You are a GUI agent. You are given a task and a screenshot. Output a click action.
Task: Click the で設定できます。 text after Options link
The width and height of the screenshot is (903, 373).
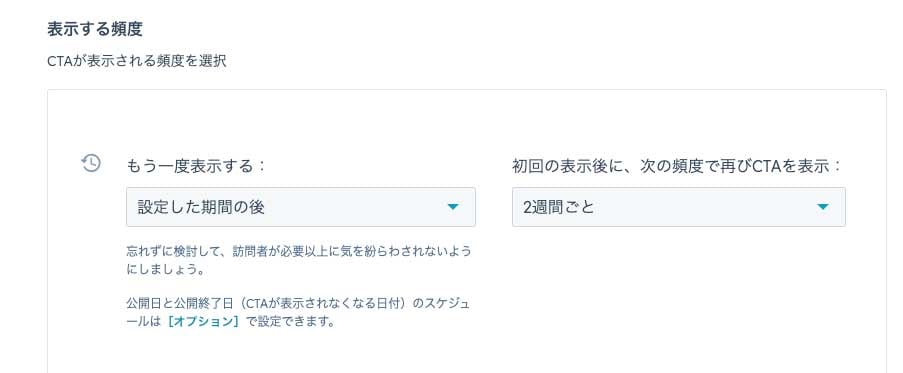tap(290, 322)
